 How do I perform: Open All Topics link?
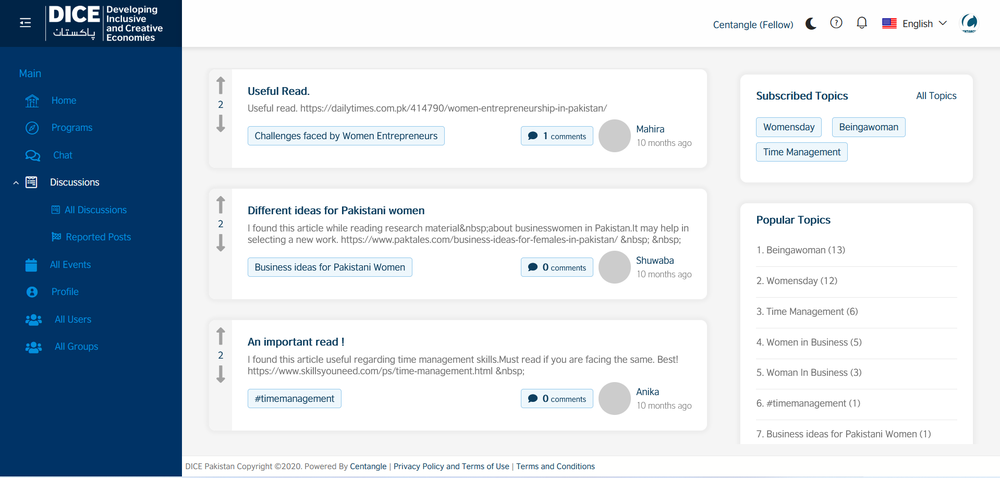(x=936, y=96)
